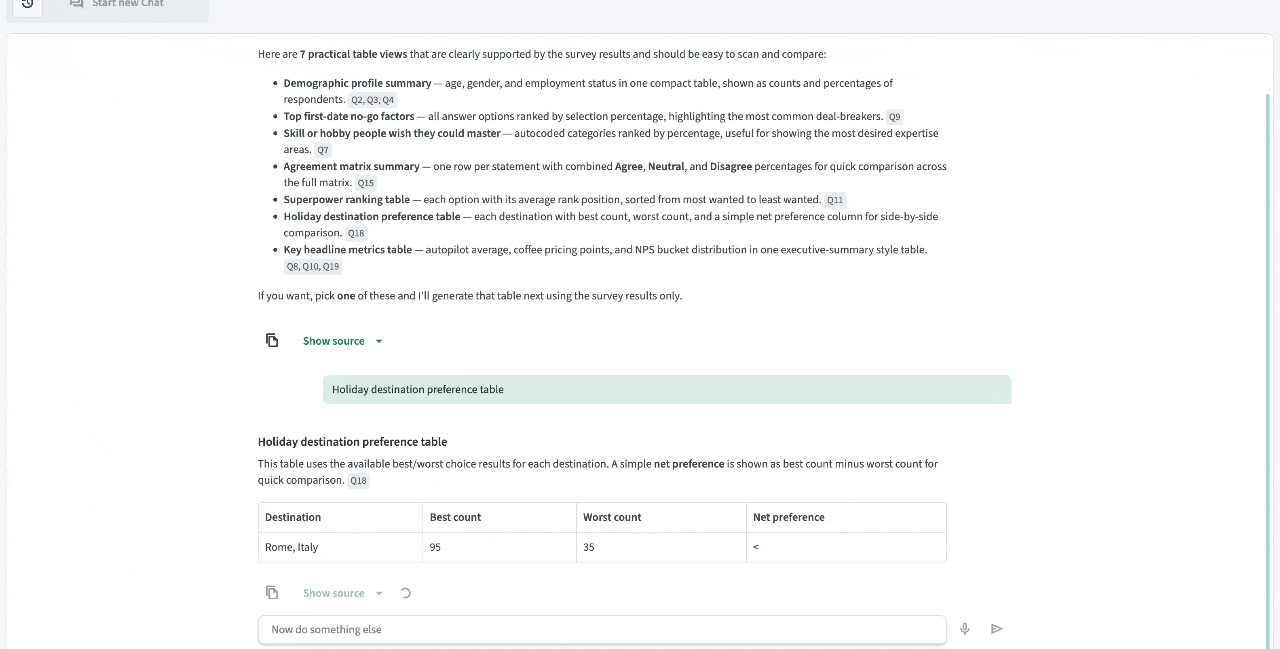Select the user message bubble about holiday table
Screen dimensions: 1280x649
(666, 389)
